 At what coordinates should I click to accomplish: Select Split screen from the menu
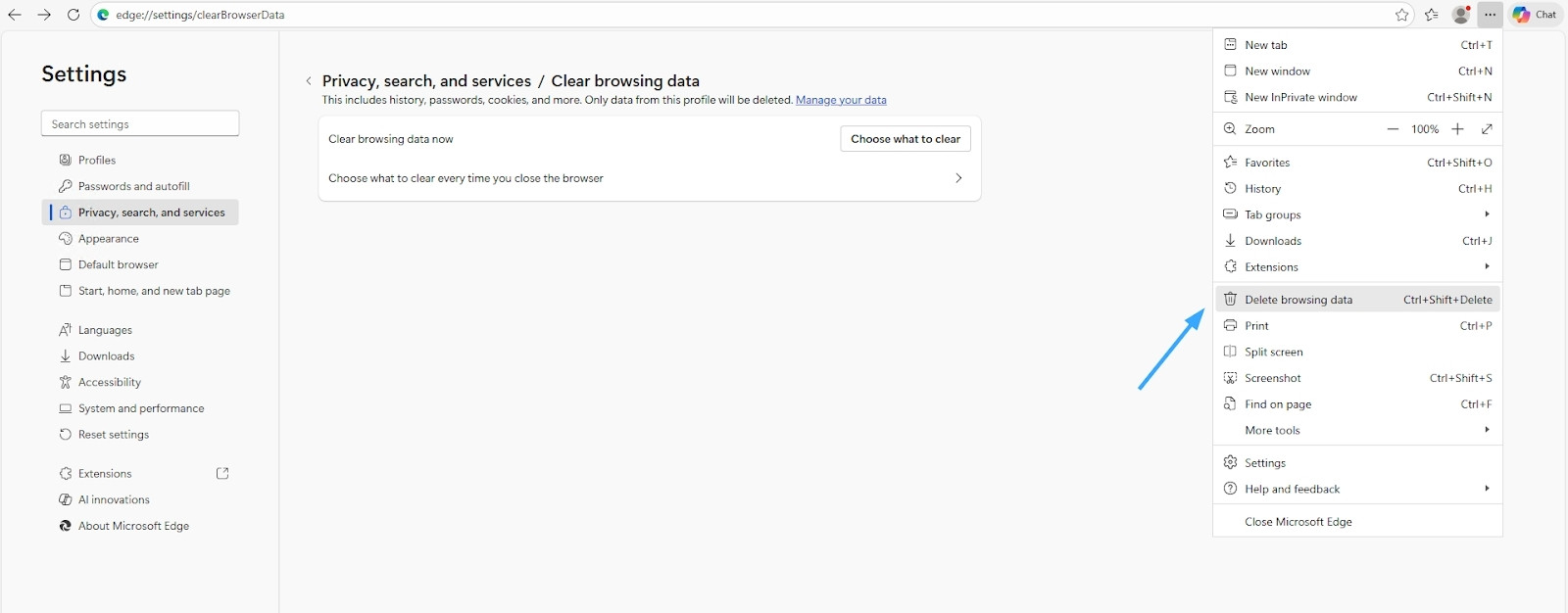tap(1357, 352)
